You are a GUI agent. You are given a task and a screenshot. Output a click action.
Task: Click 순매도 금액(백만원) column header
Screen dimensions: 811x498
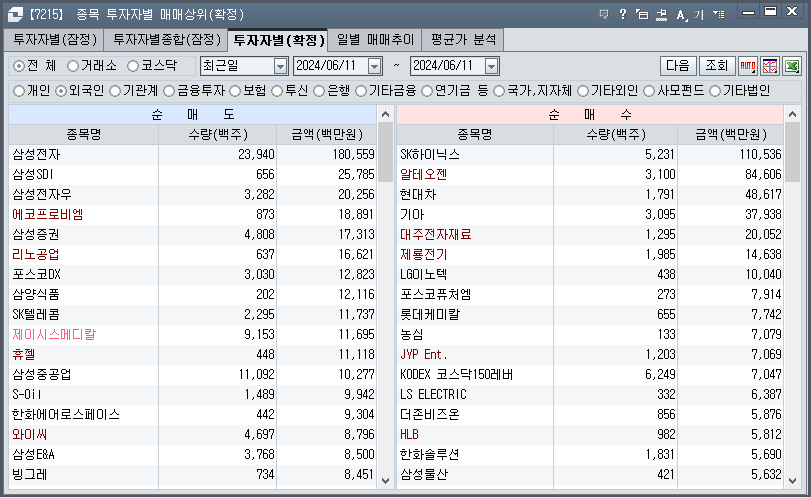(x=326, y=134)
